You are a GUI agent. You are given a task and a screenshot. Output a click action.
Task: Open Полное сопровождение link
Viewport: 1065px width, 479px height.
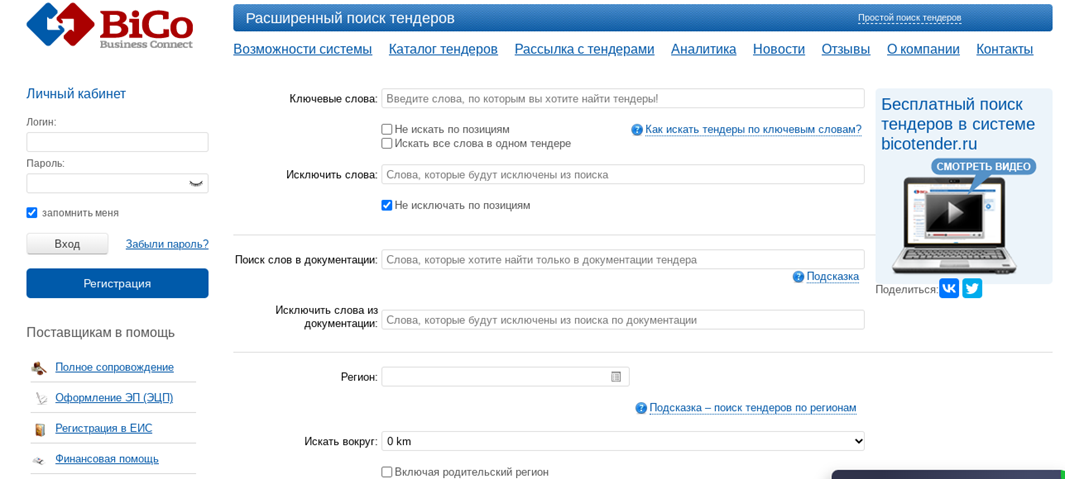coord(114,368)
